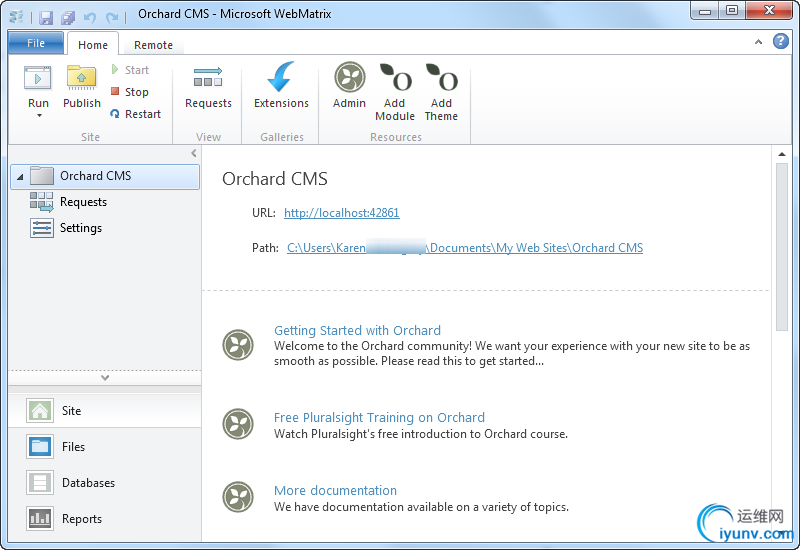
Task: Switch to the Files workspace
Action: (105, 447)
